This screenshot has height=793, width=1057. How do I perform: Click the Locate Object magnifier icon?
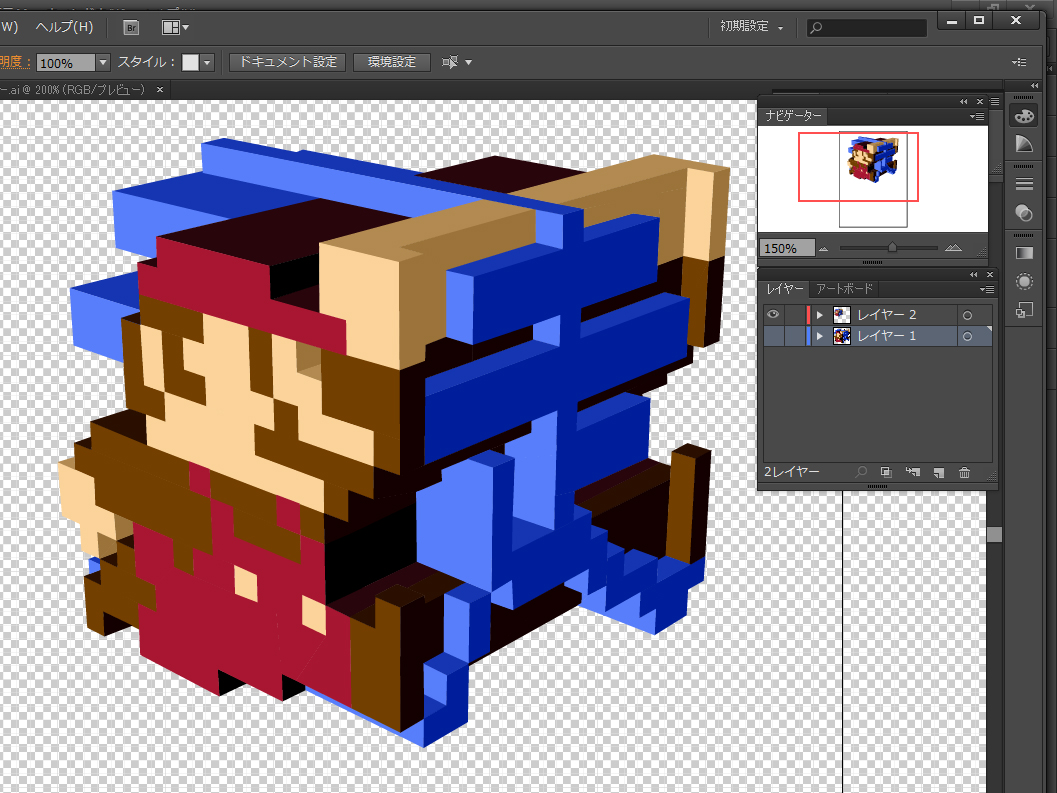point(862,472)
